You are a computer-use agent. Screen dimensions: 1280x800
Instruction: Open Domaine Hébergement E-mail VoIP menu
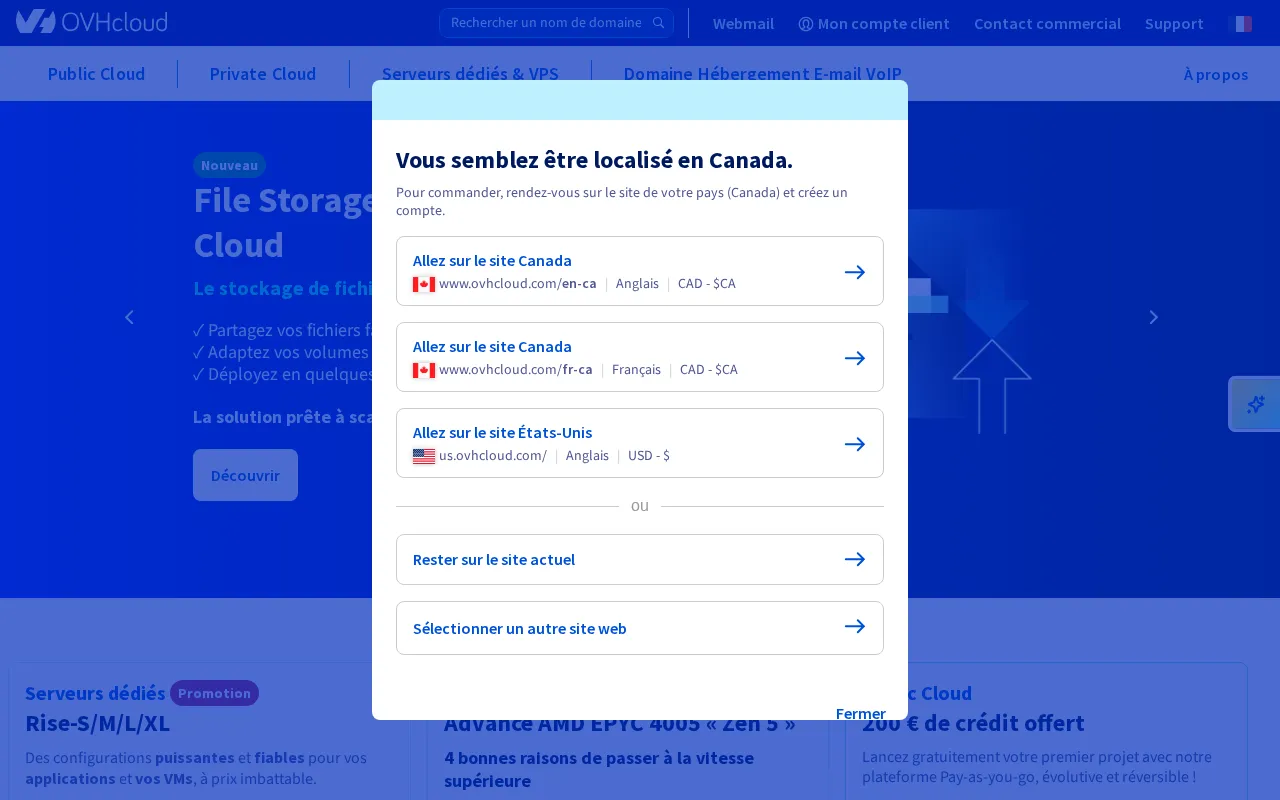pos(763,74)
